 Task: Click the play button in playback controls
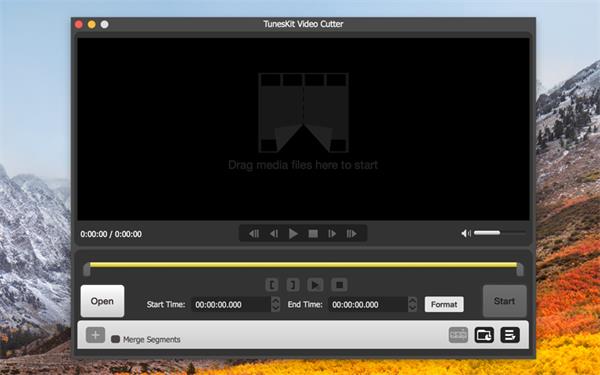(293, 233)
